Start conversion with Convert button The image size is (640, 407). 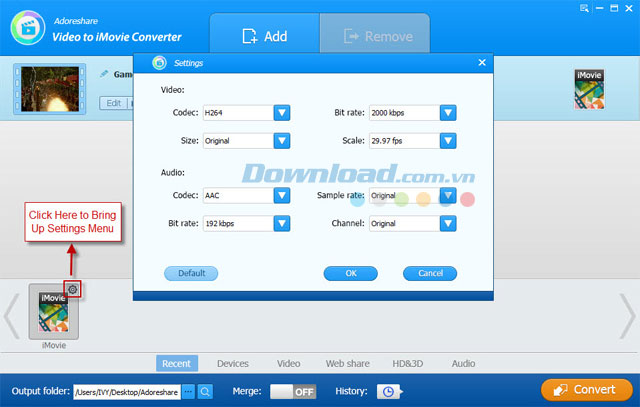[587, 390]
